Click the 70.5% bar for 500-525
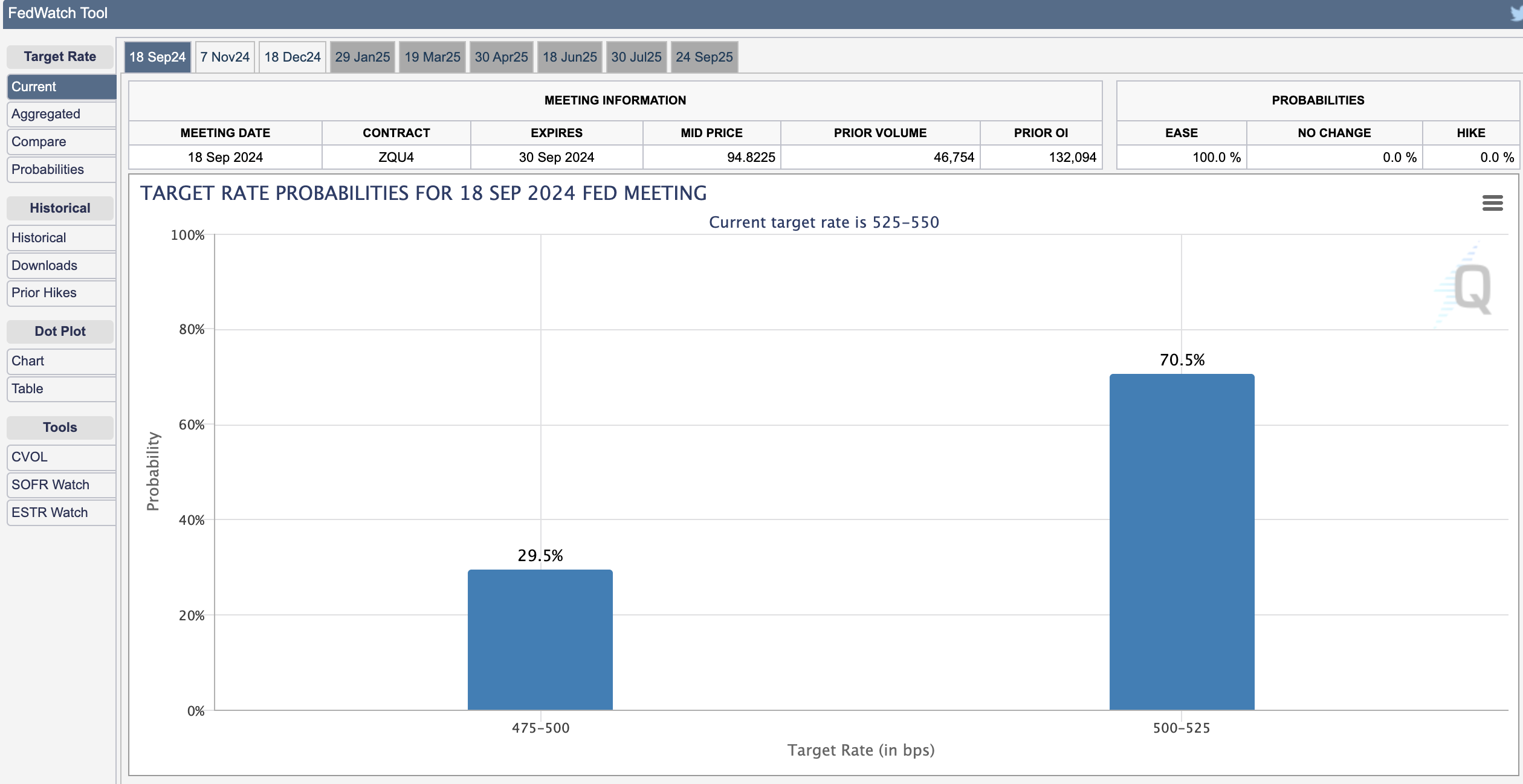The image size is (1523, 784). point(1182,542)
